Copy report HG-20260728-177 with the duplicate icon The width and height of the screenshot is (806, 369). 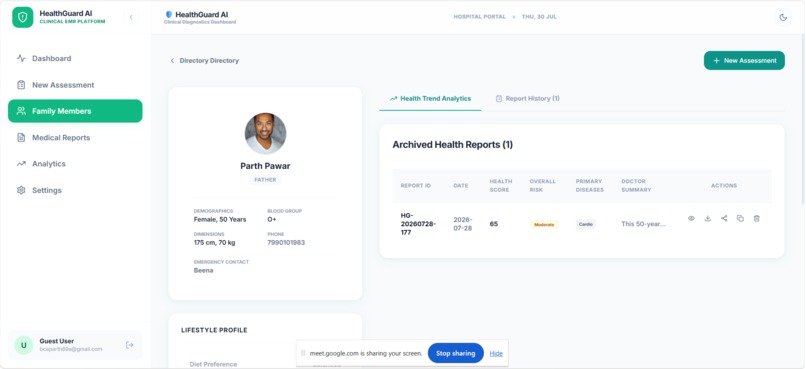[740, 218]
